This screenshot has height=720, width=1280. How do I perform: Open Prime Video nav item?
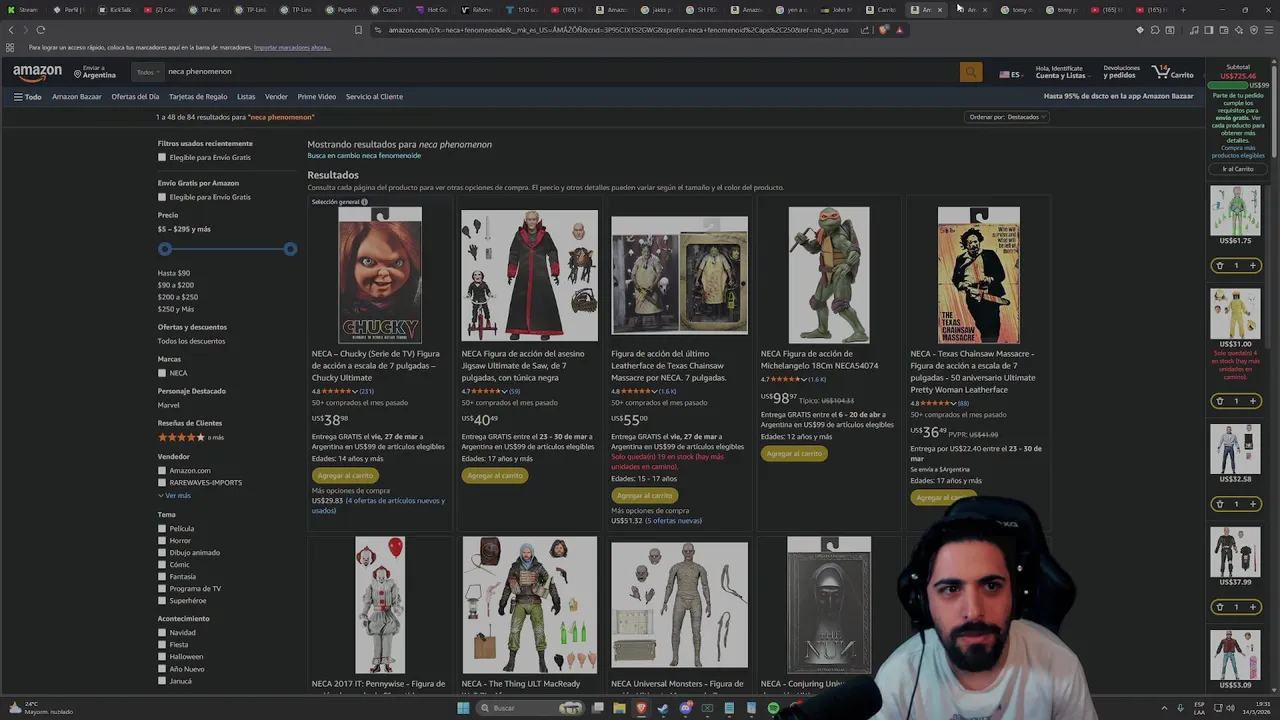point(316,97)
